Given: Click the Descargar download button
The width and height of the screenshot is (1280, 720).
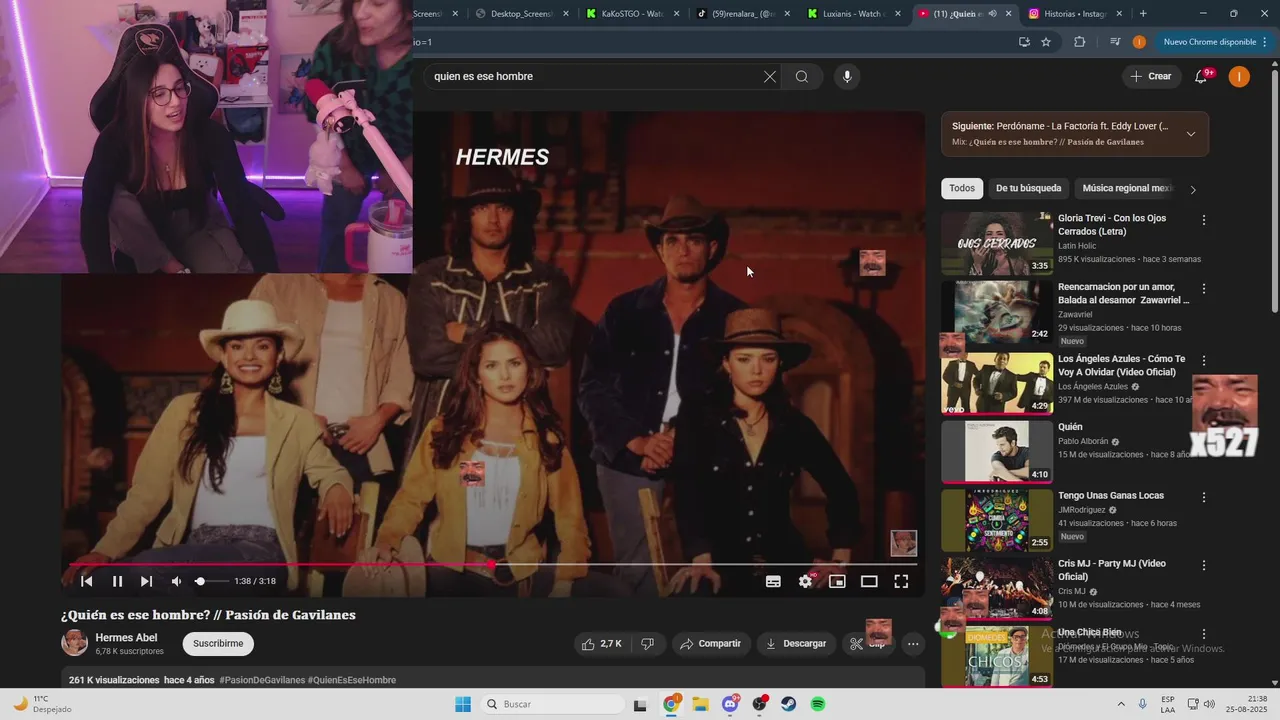Looking at the screenshot, I should (x=796, y=644).
